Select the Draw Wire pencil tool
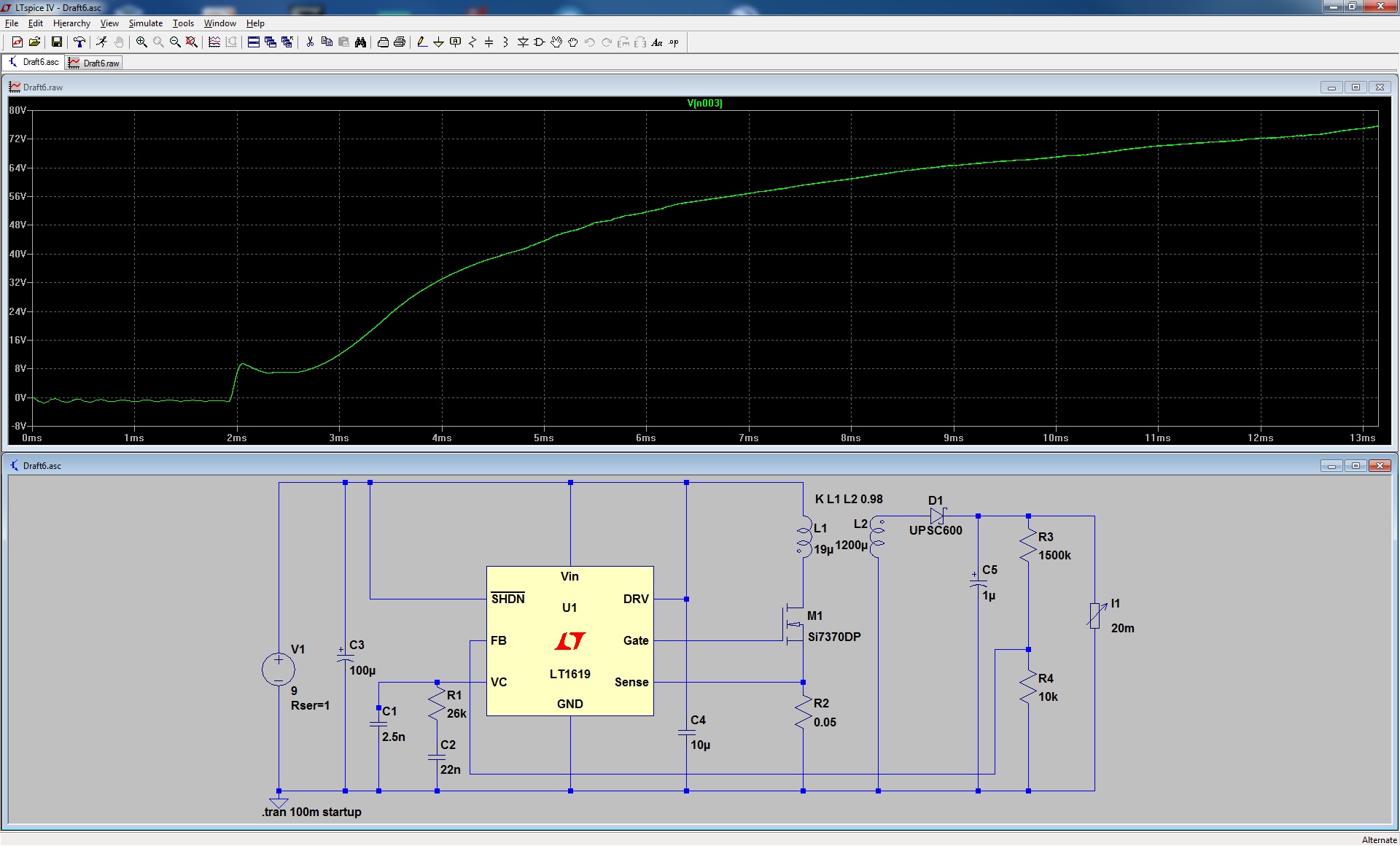Viewport: 1400px width, 846px height. pos(422,42)
